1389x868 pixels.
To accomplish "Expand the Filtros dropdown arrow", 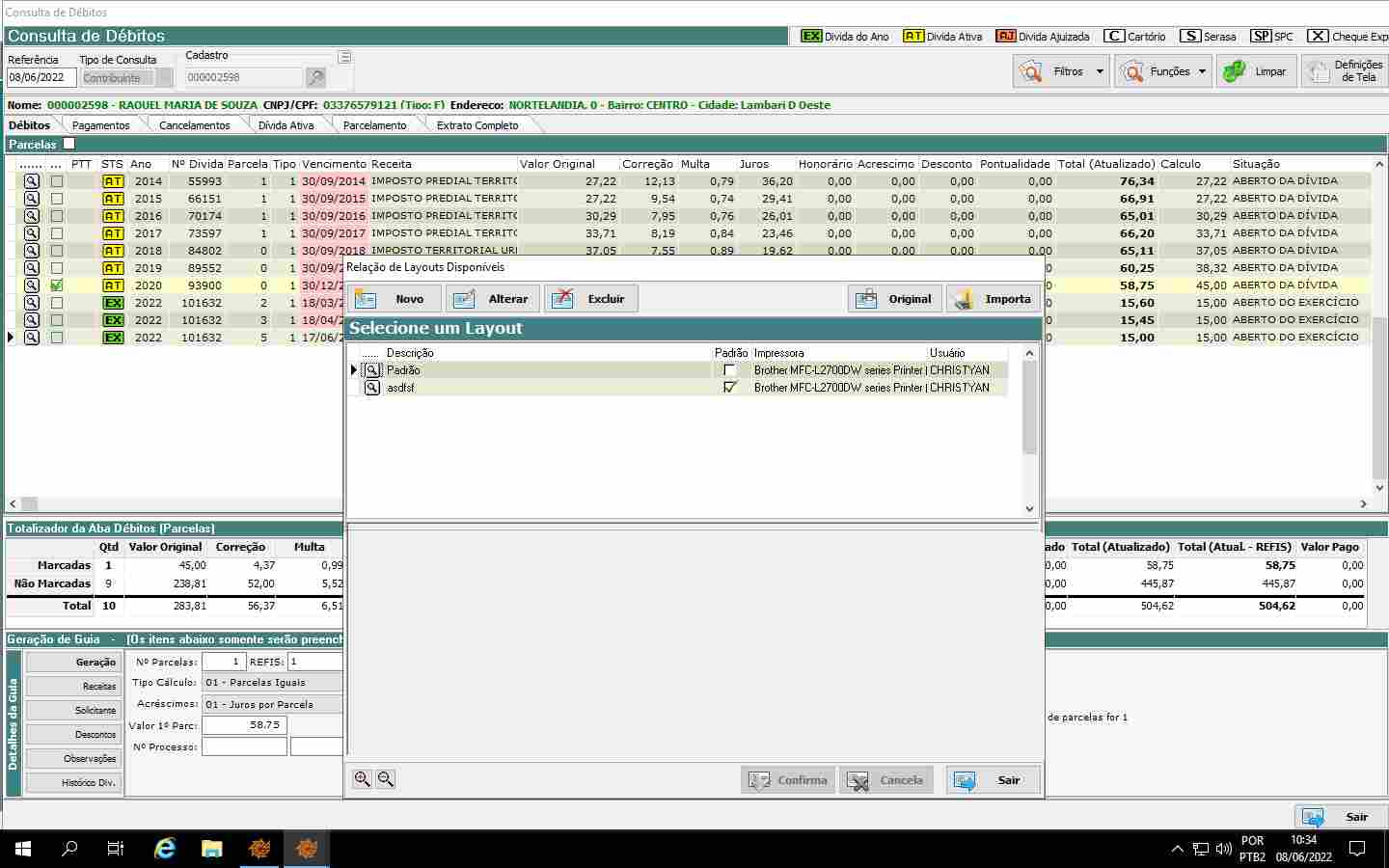I will point(1100,71).
